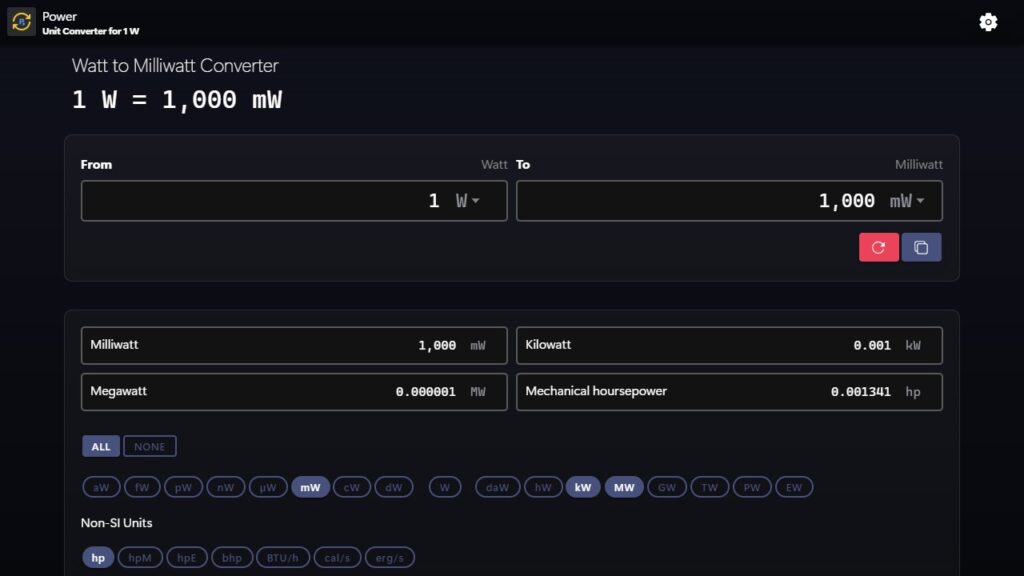Click the Milliwatt result field
Image resolution: width=1024 pixels, height=576 pixels.
[x=294, y=345]
